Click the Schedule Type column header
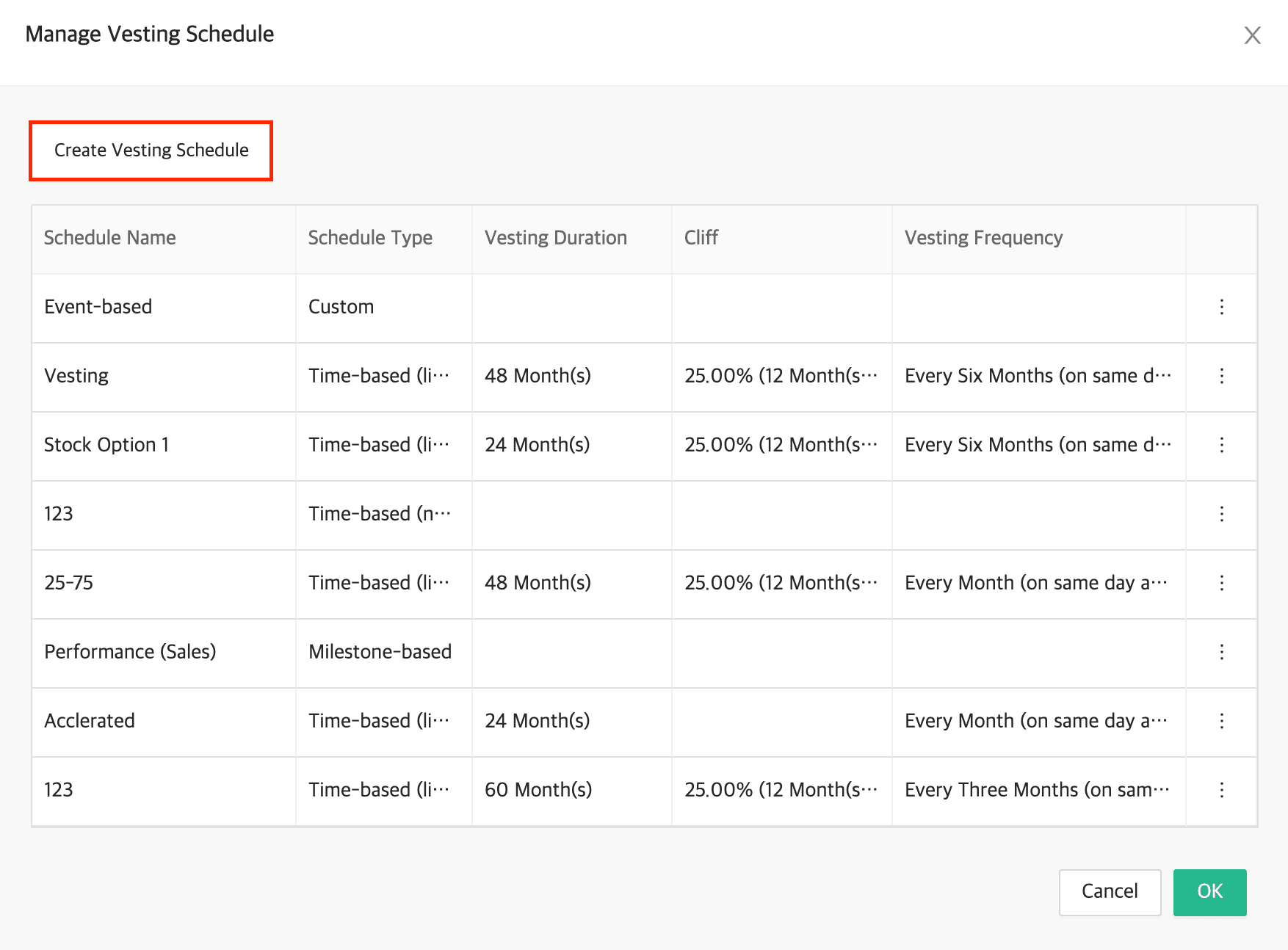Screen dimensions: 1288x950 click(369, 237)
